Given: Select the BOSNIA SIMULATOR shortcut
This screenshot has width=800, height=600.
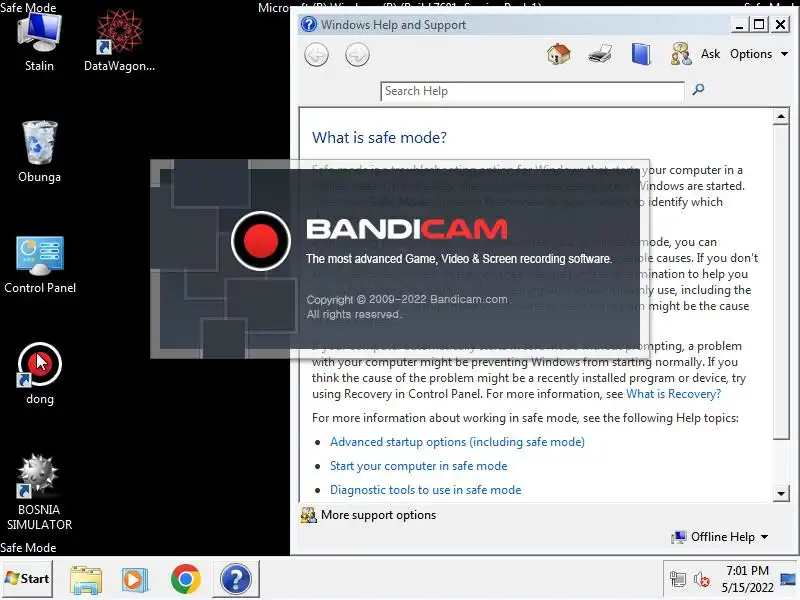Looking at the screenshot, I should [x=39, y=492].
